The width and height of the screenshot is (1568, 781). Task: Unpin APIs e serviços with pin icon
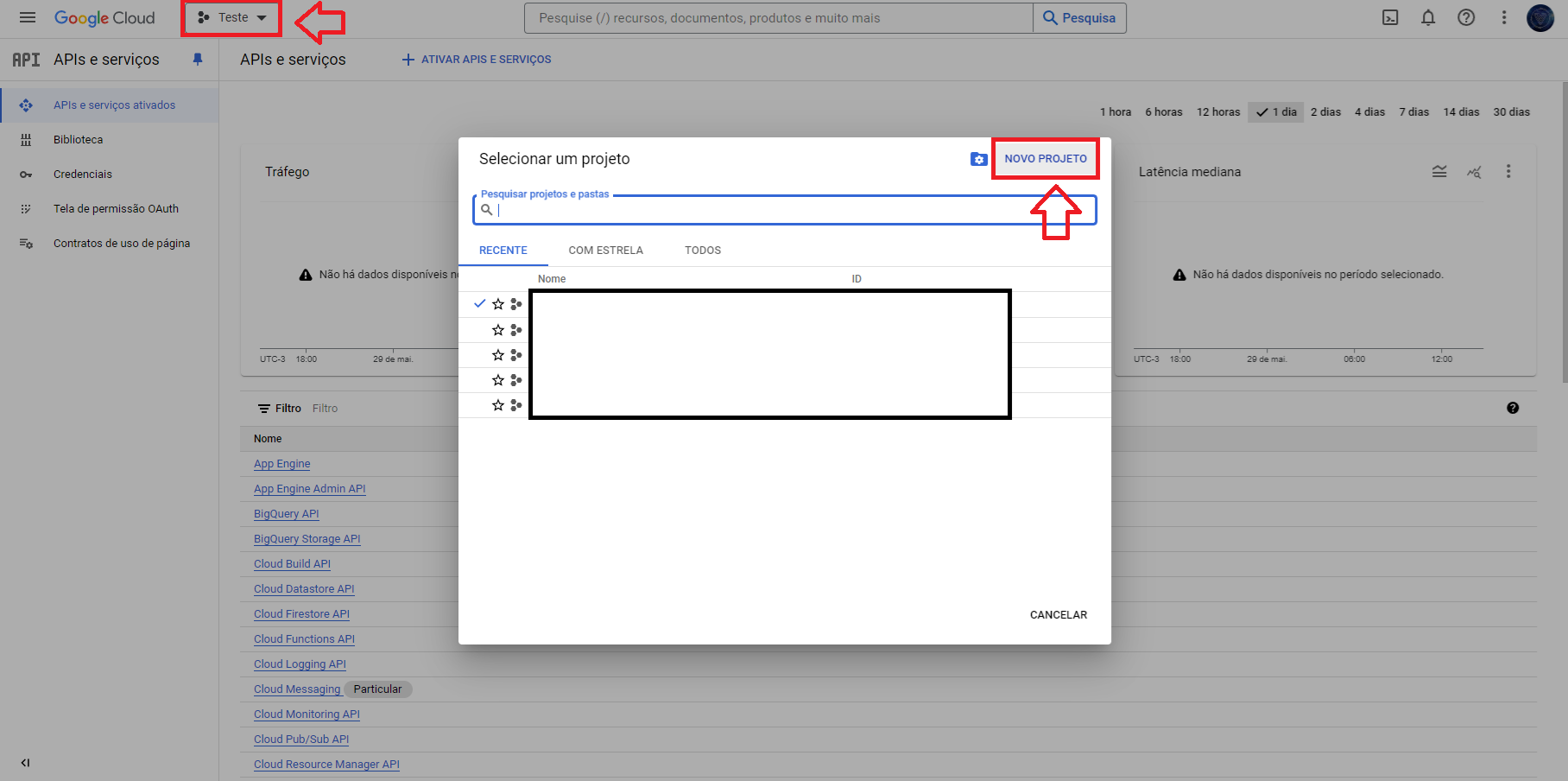pos(198,60)
